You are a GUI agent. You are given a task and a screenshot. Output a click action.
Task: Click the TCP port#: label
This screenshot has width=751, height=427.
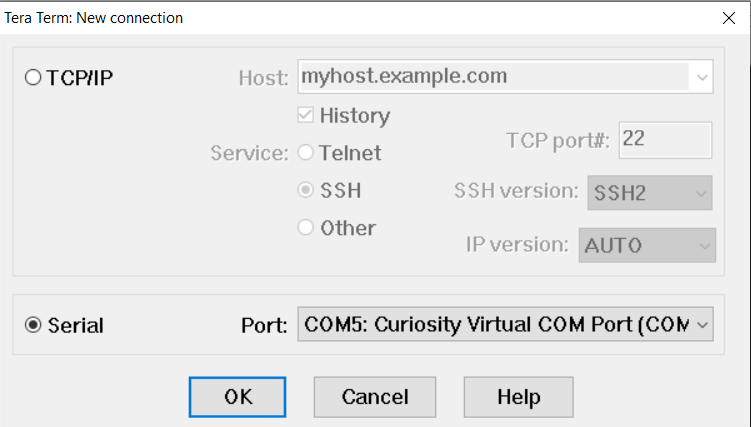558,141
